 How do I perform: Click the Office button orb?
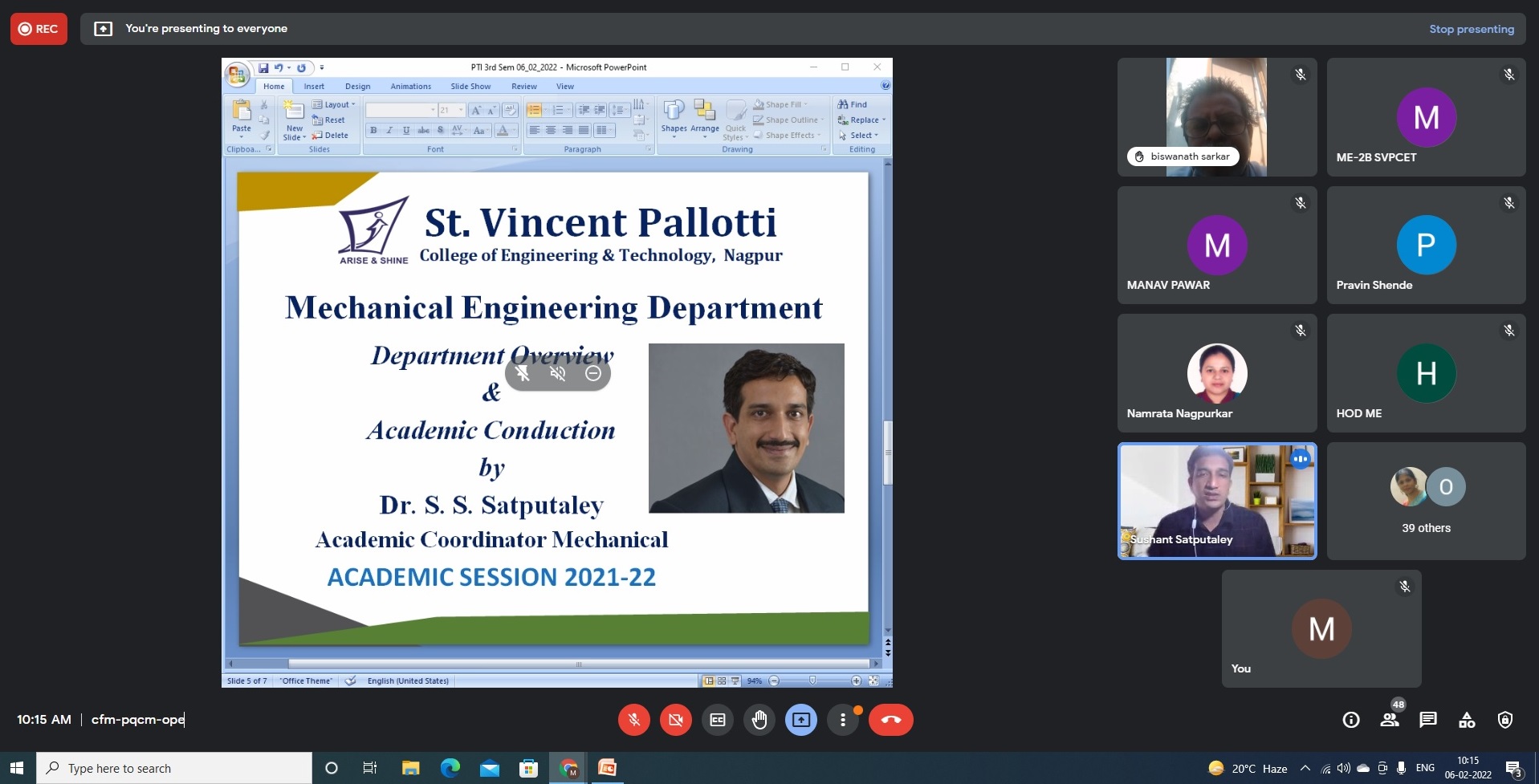237,75
